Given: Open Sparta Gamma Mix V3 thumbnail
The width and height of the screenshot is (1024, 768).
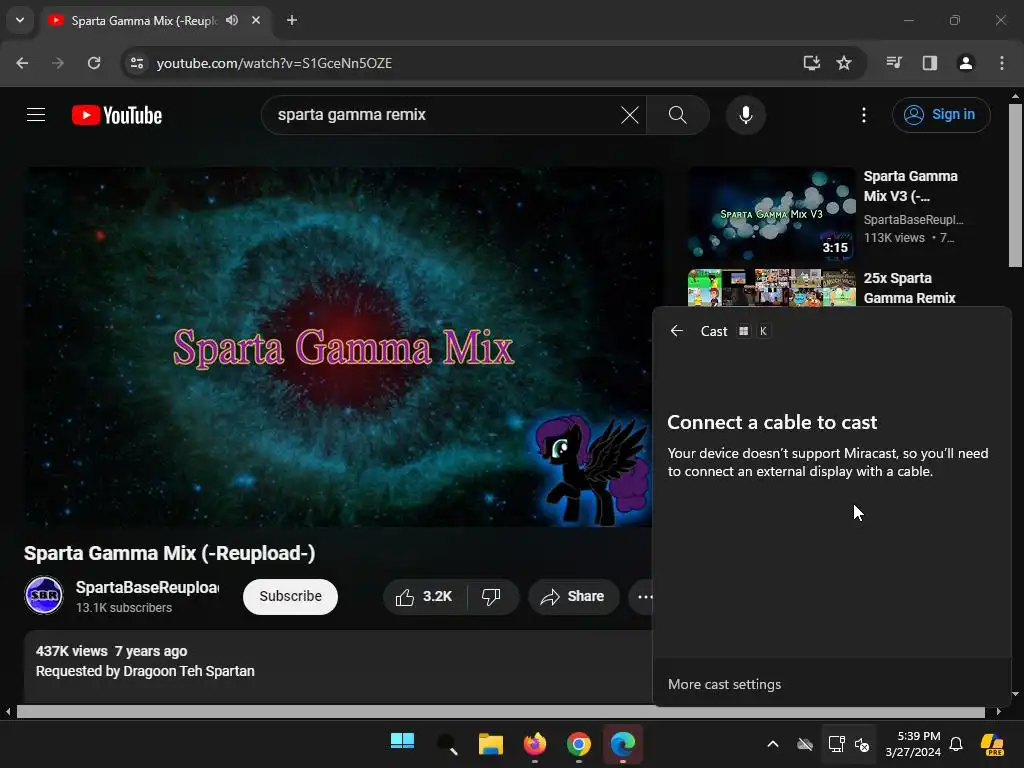Looking at the screenshot, I should pyautogui.click(x=771, y=214).
